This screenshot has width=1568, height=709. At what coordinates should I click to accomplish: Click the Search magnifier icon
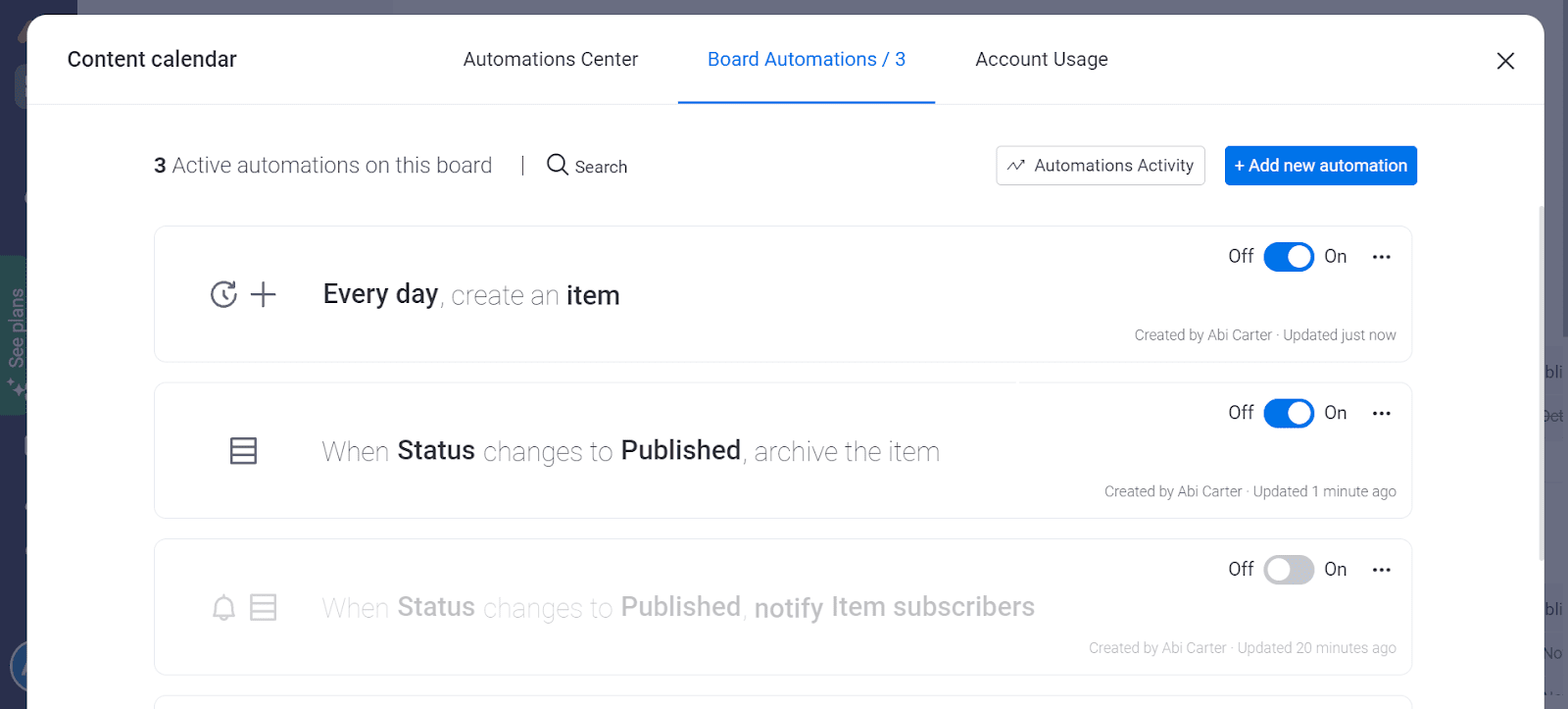coord(558,165)
